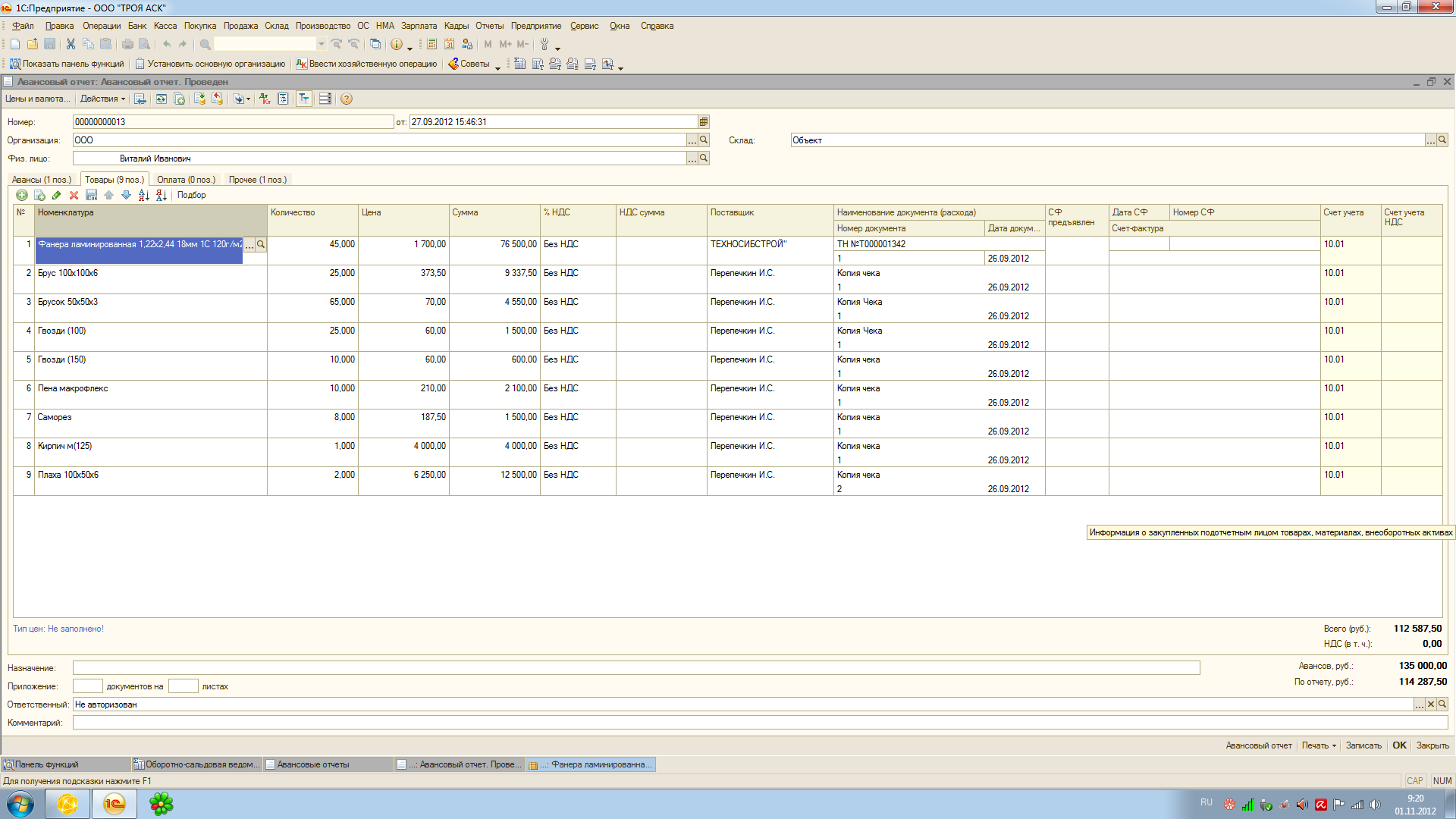Click magnifier beside Физ. лицо field
This screenshot has height=819, width=1456.
click(704, 158)
